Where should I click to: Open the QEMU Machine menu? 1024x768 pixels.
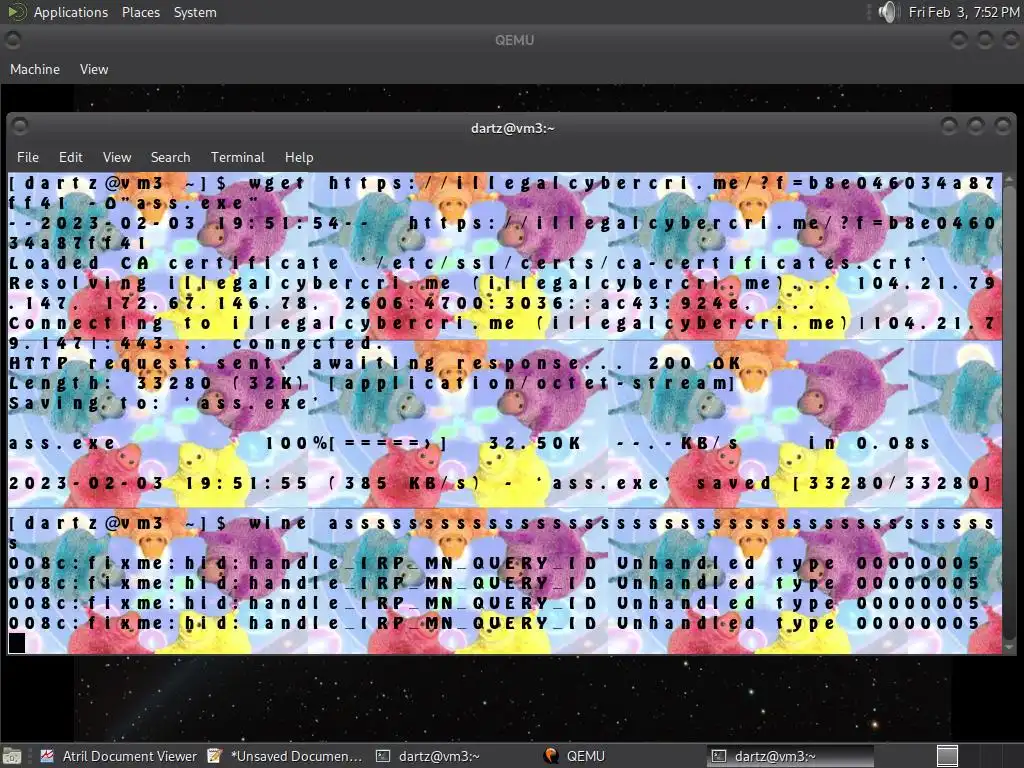[x=35, y=69]
